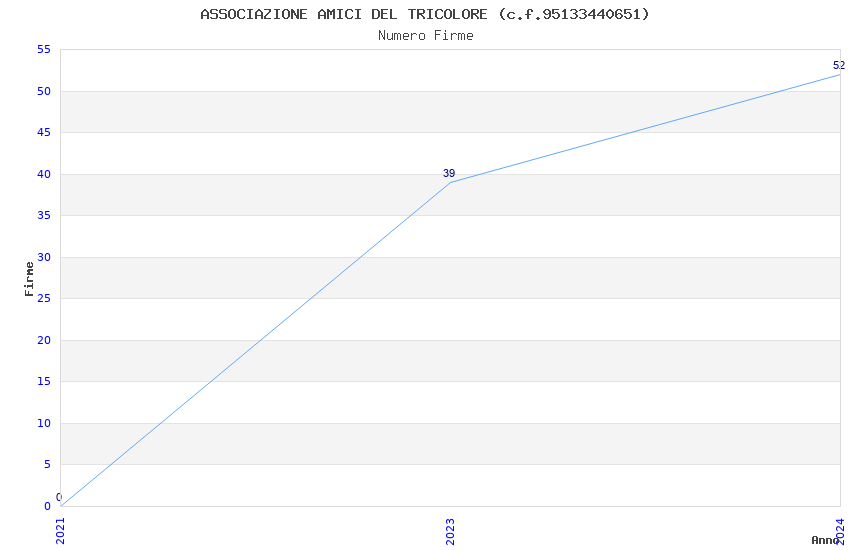Select the data label 52 at 2024
The image size is (850, 550).
point(839,66)
